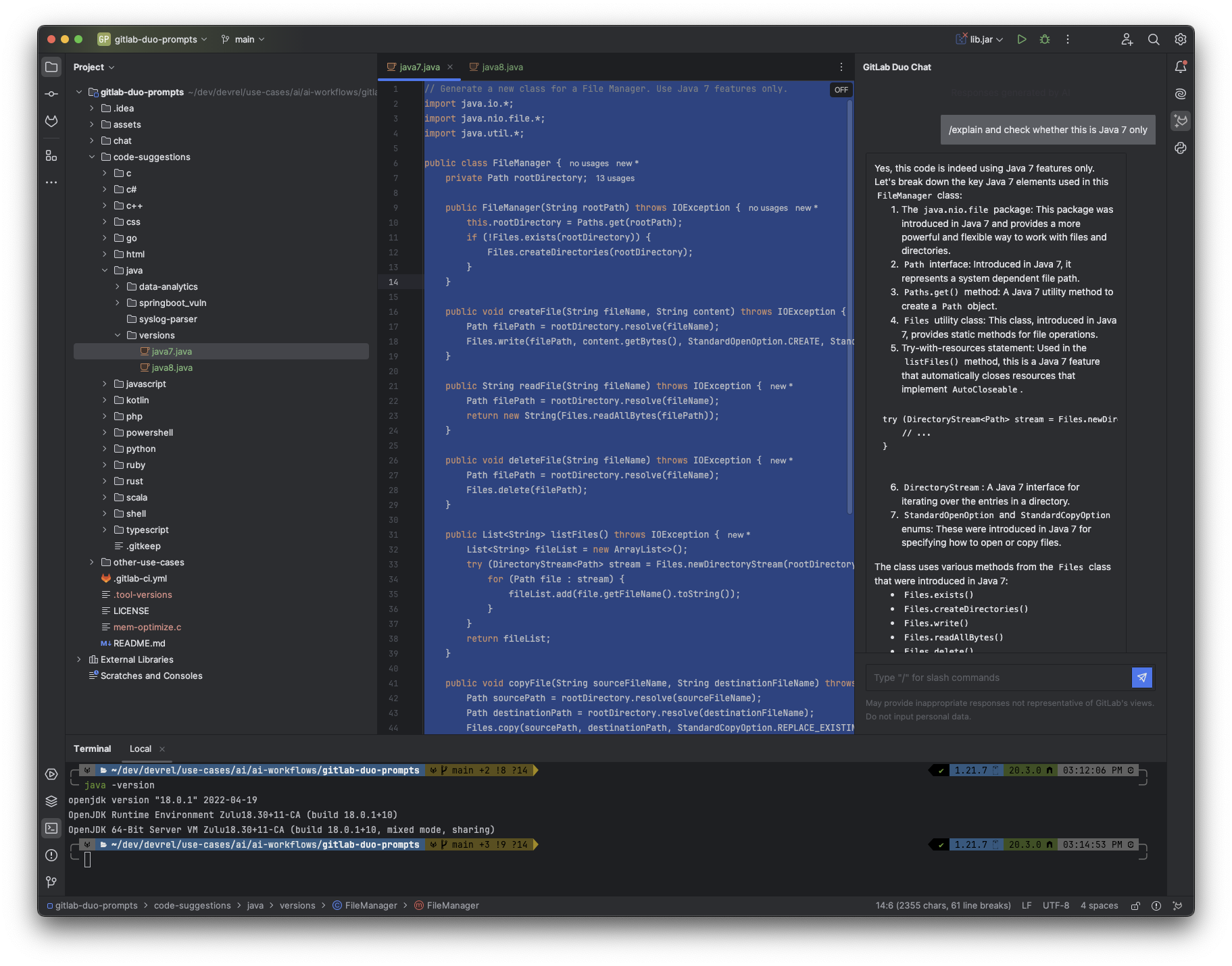Open GitLab Duo Chat icon in right sidebar
Image resolution: width=1232 pixels, height=966 pixels.
click(1181, 121)
